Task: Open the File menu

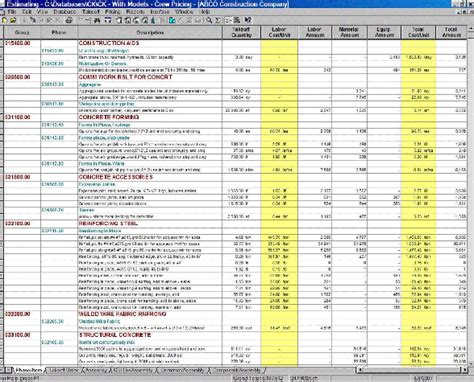Action: click(x=12, y=12)
